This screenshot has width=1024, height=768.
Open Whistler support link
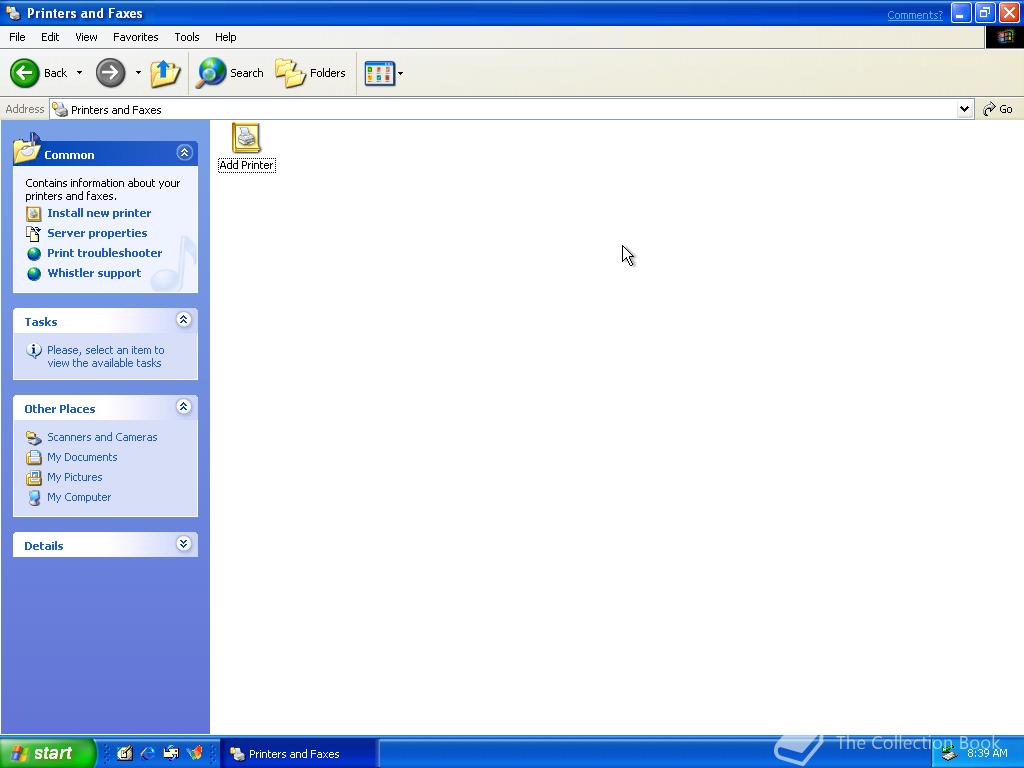tap(94, 273)
